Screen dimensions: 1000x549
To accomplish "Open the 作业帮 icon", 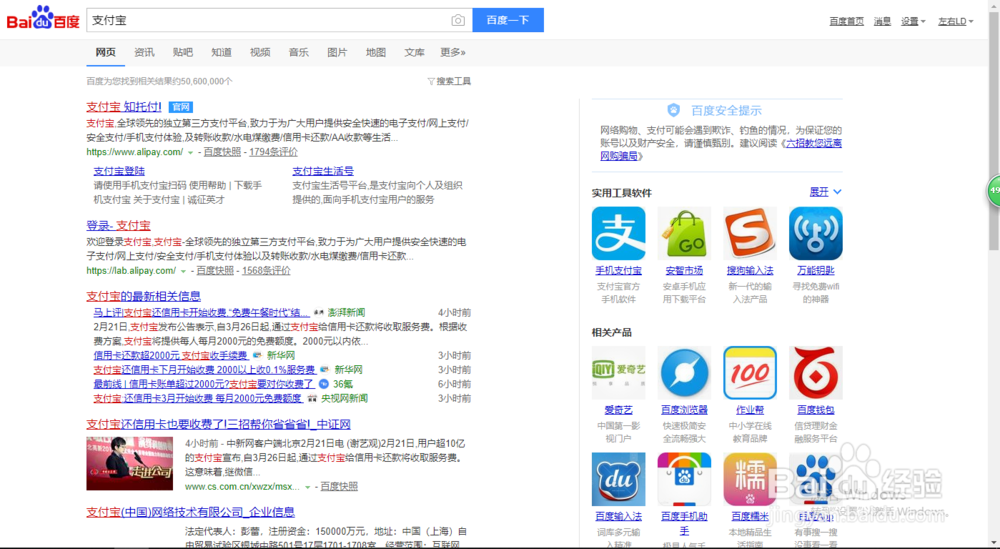I will 749,373.
